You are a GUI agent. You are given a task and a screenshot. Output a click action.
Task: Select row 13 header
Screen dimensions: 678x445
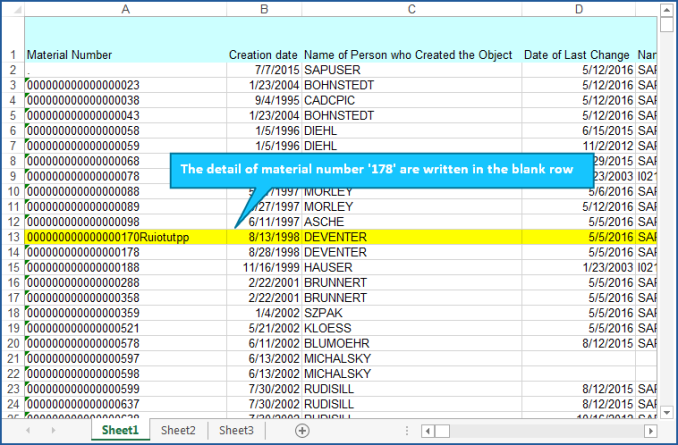[13, 237]
